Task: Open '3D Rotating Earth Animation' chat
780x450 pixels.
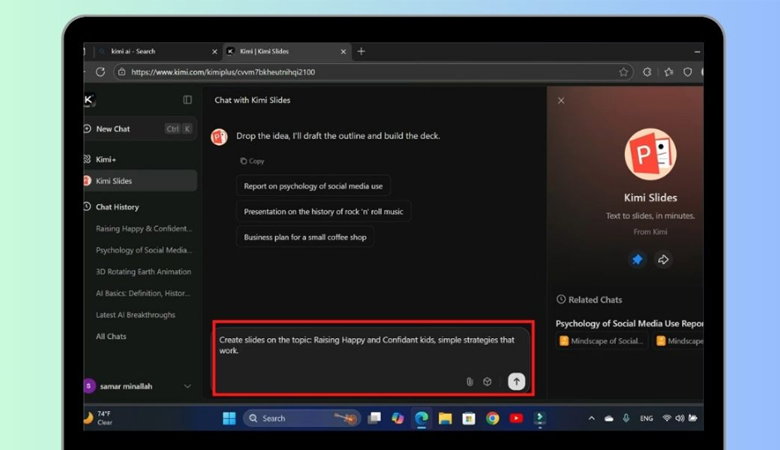Action: [143, 271]
